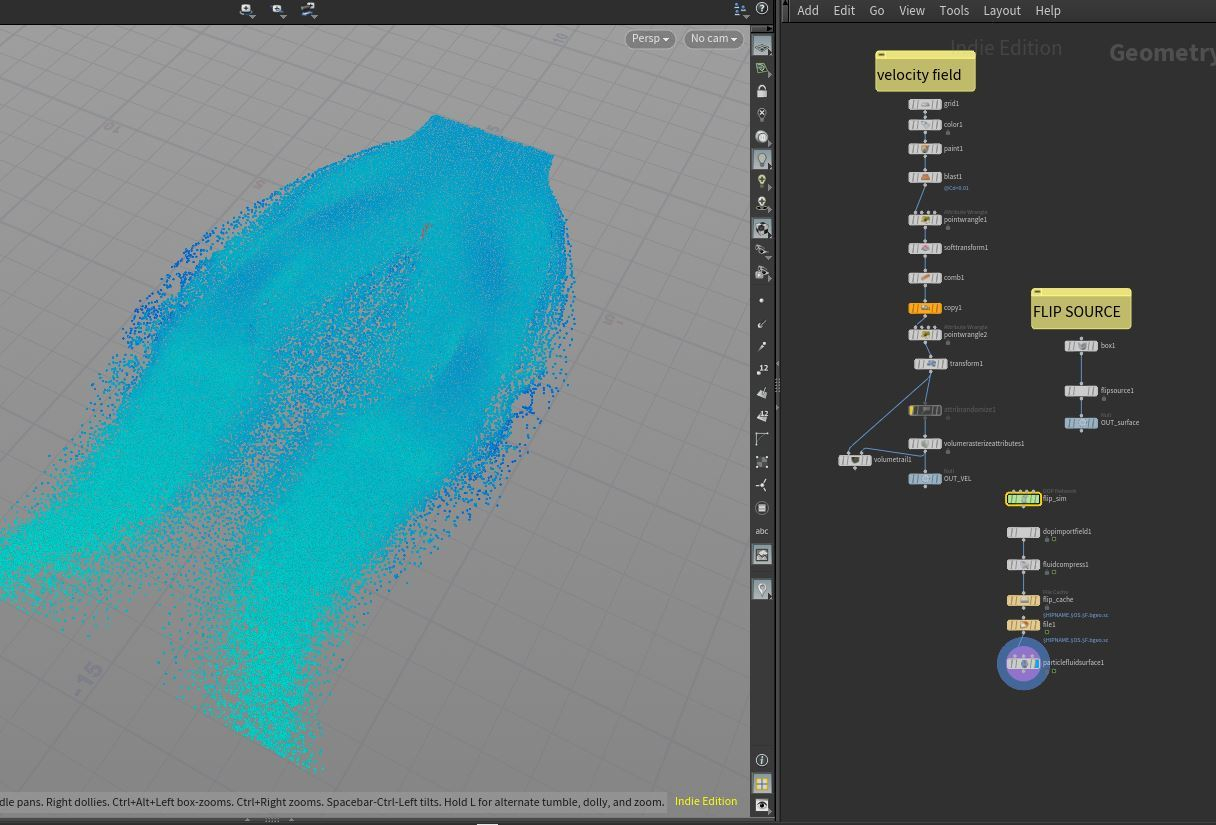
Task: Open the Persp viewport dropdown
Action: pyautogui.click(x=649, y=39)
